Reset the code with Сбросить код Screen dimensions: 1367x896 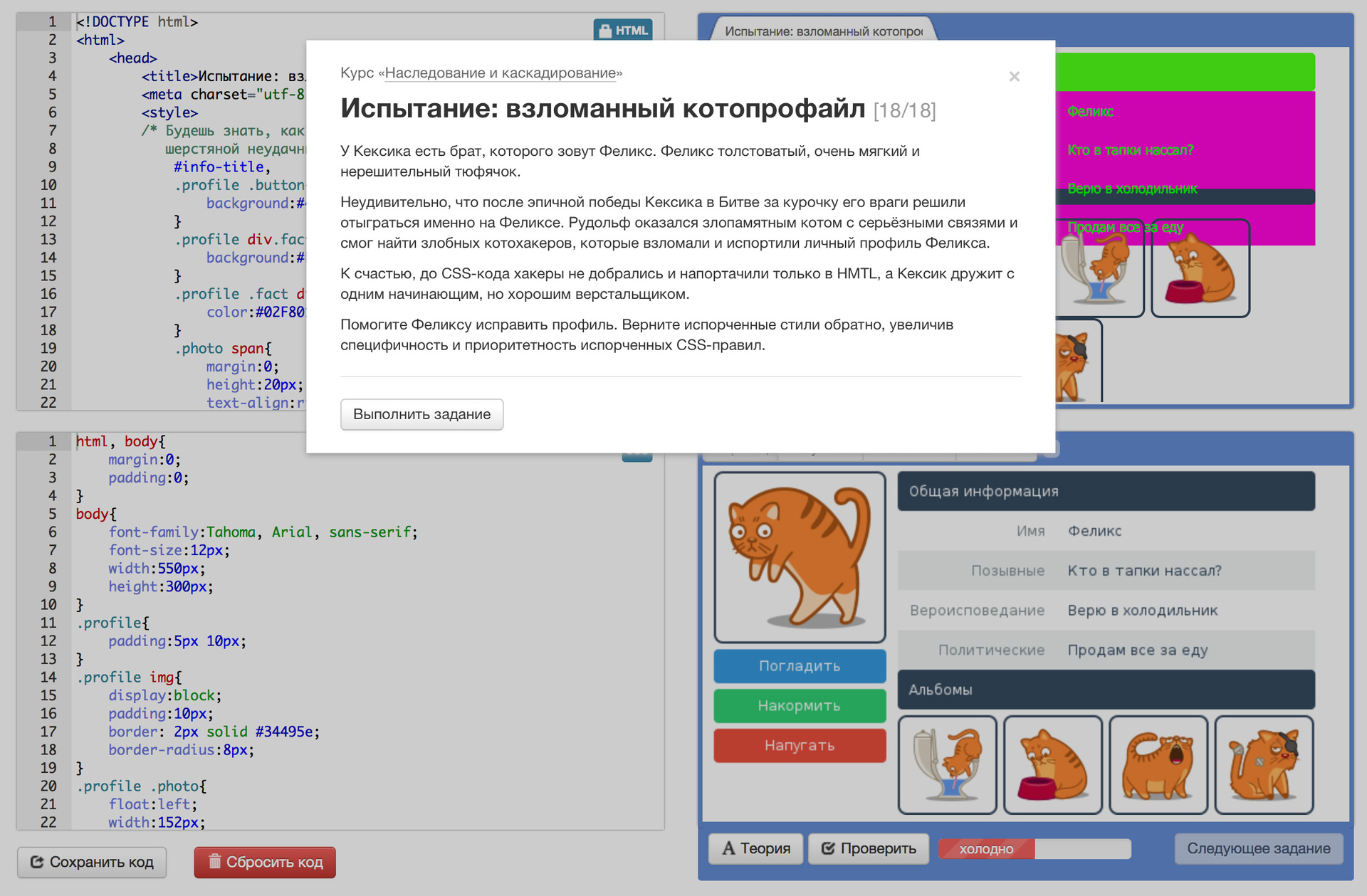265,862
